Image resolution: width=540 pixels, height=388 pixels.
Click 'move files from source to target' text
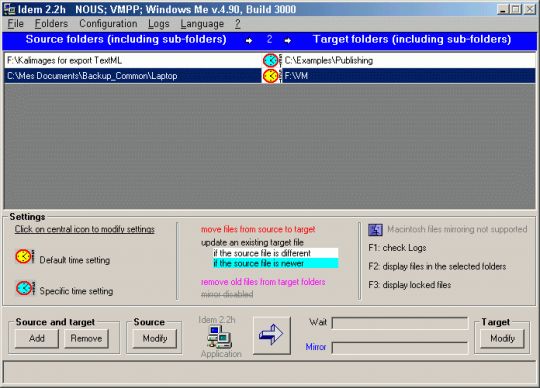pos(258,229)
